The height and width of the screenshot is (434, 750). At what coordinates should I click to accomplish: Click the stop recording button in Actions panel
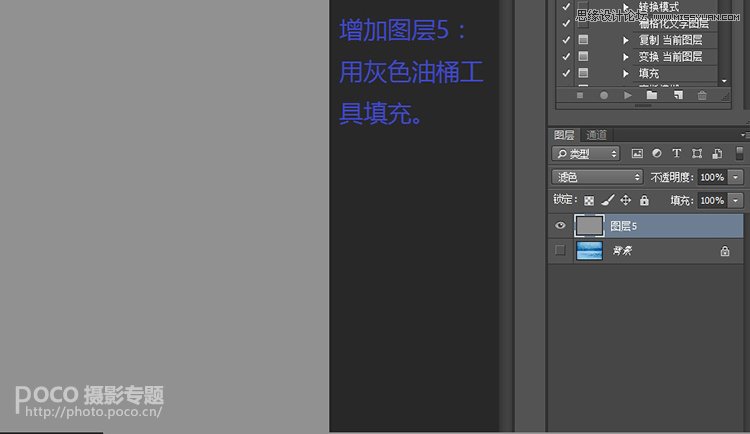[x=580, y=96]
